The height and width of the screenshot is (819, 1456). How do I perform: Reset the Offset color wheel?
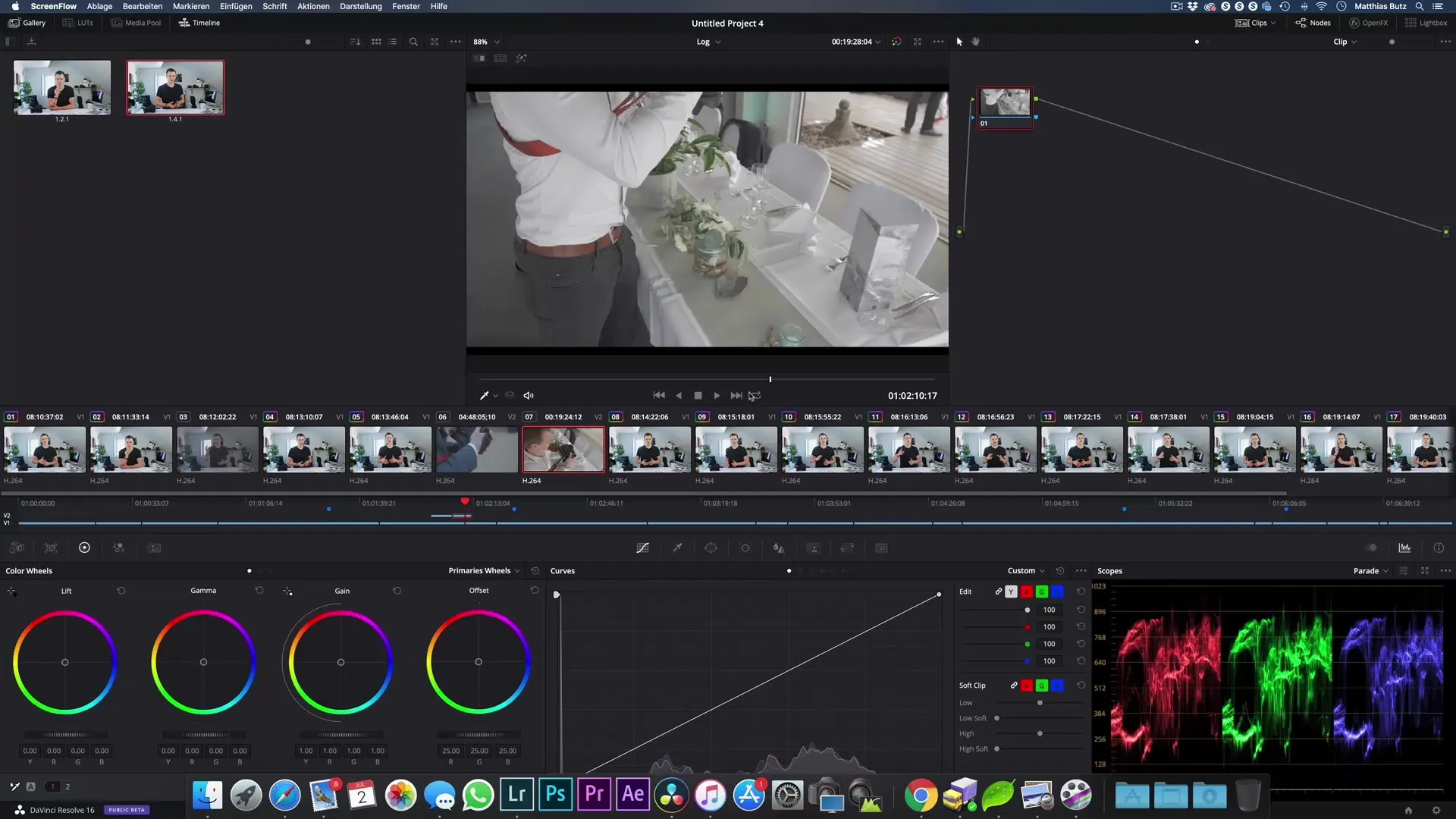[534, 590]
